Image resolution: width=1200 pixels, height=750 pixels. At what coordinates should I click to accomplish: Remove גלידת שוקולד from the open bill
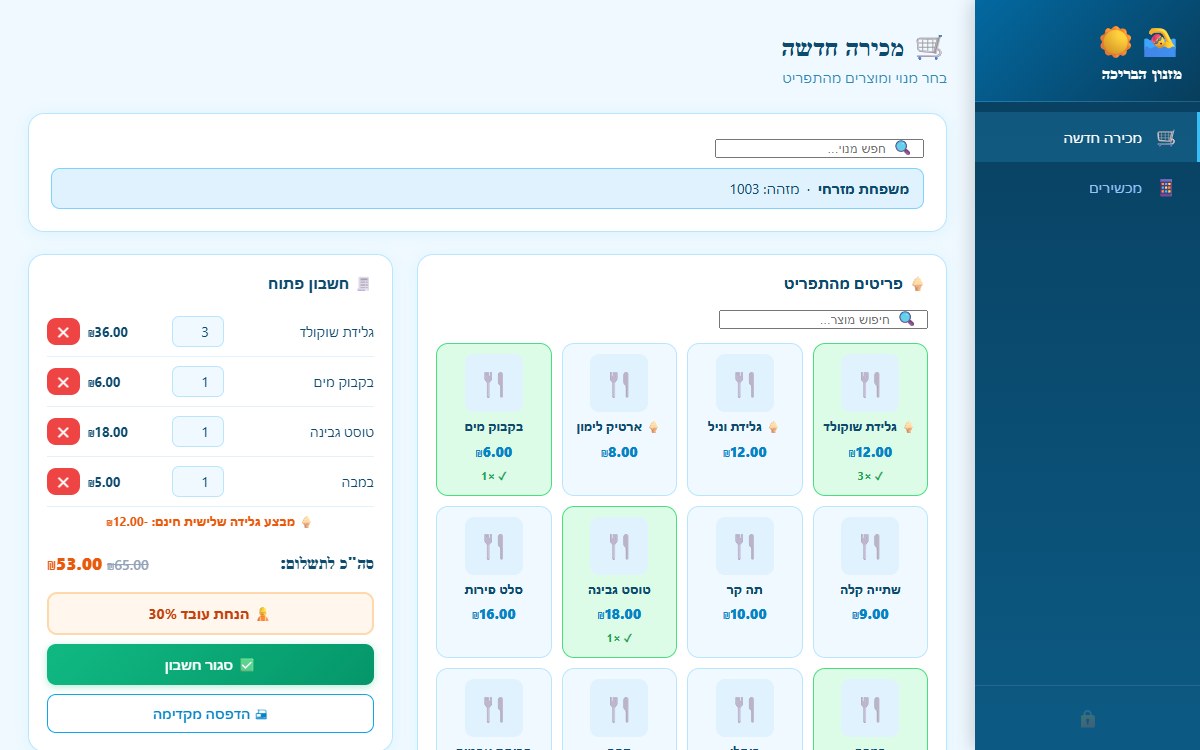click(x=63, y=332)
